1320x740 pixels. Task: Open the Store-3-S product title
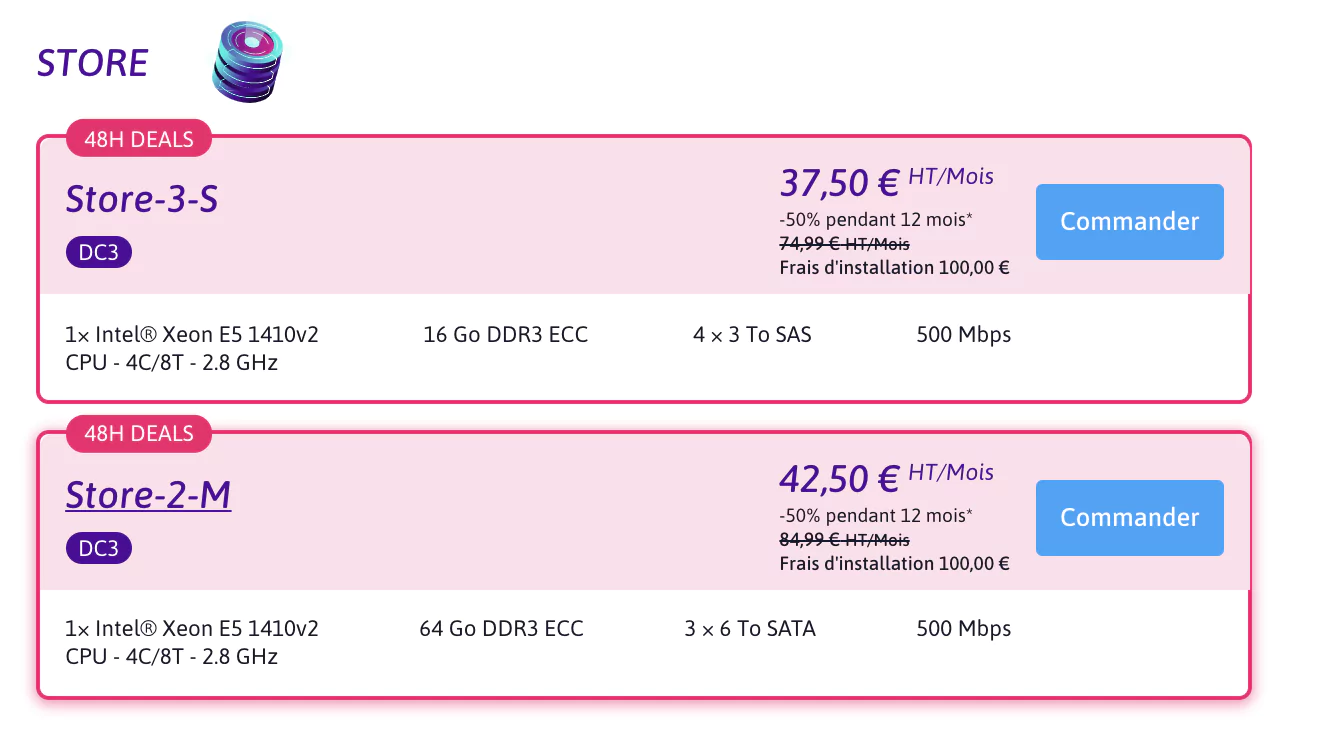click(142, 199)
